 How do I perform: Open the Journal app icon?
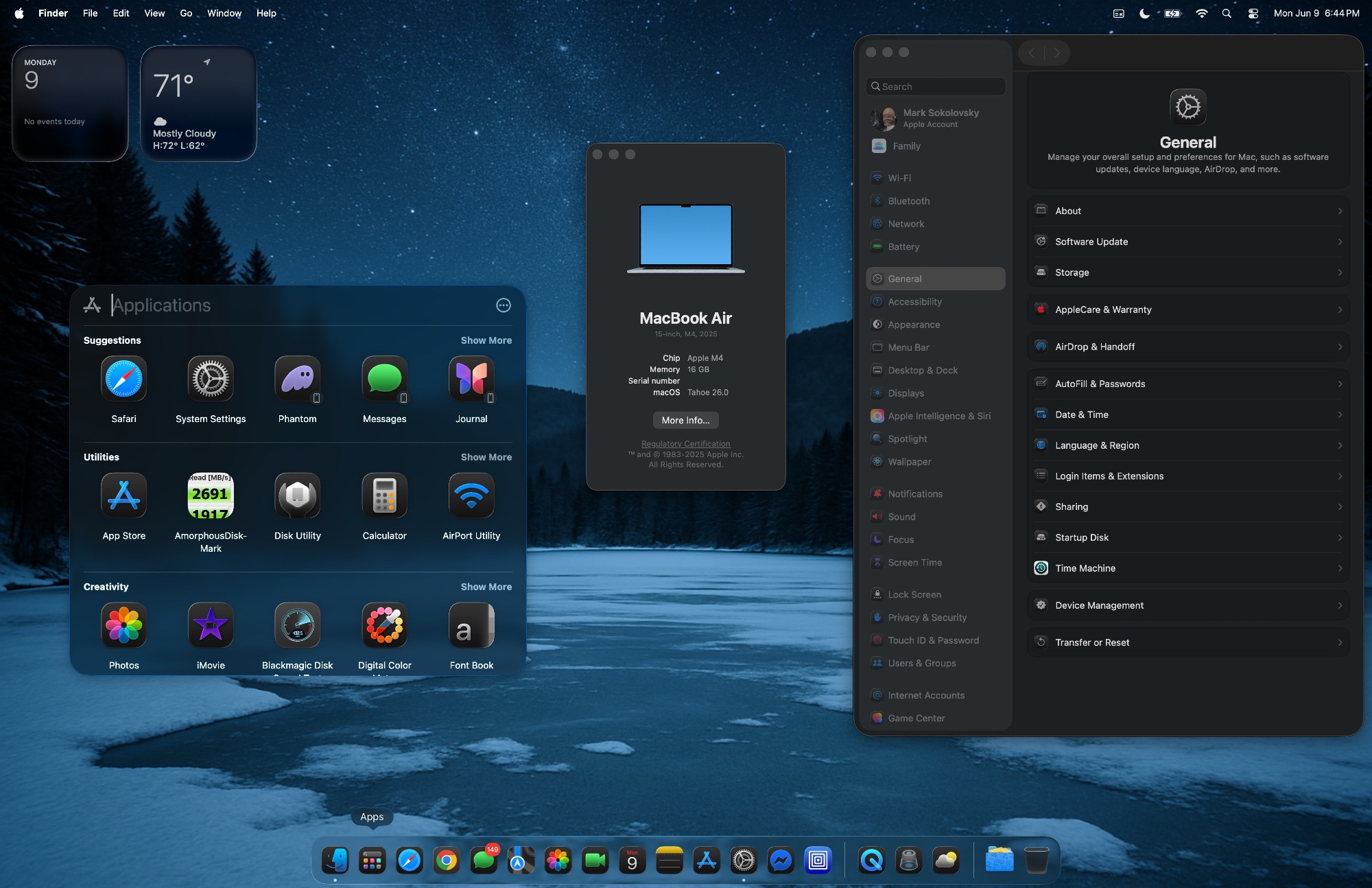pos(471,379)
